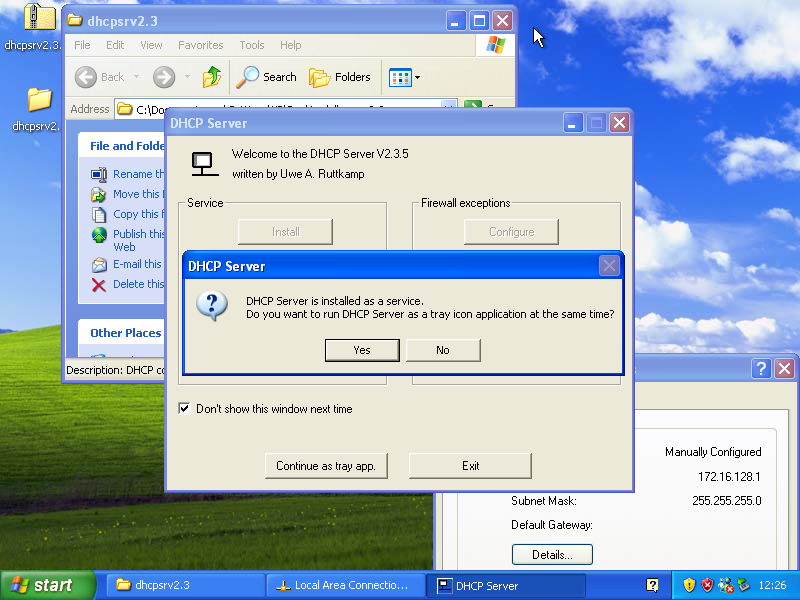The height and width of the screenshot is (600, 800).
Task: Open the Tools menu in Explorer
Action: click(x=252, y=45)
